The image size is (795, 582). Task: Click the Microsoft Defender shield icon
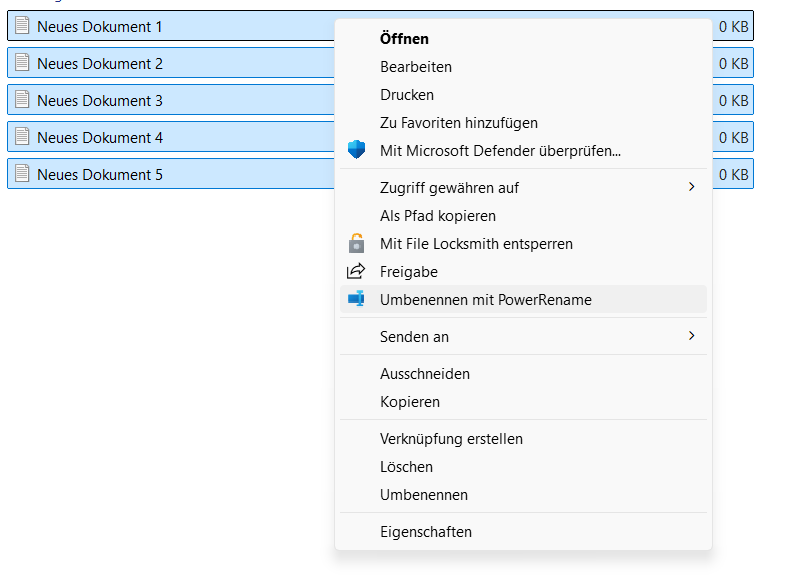tap(356, 150)
